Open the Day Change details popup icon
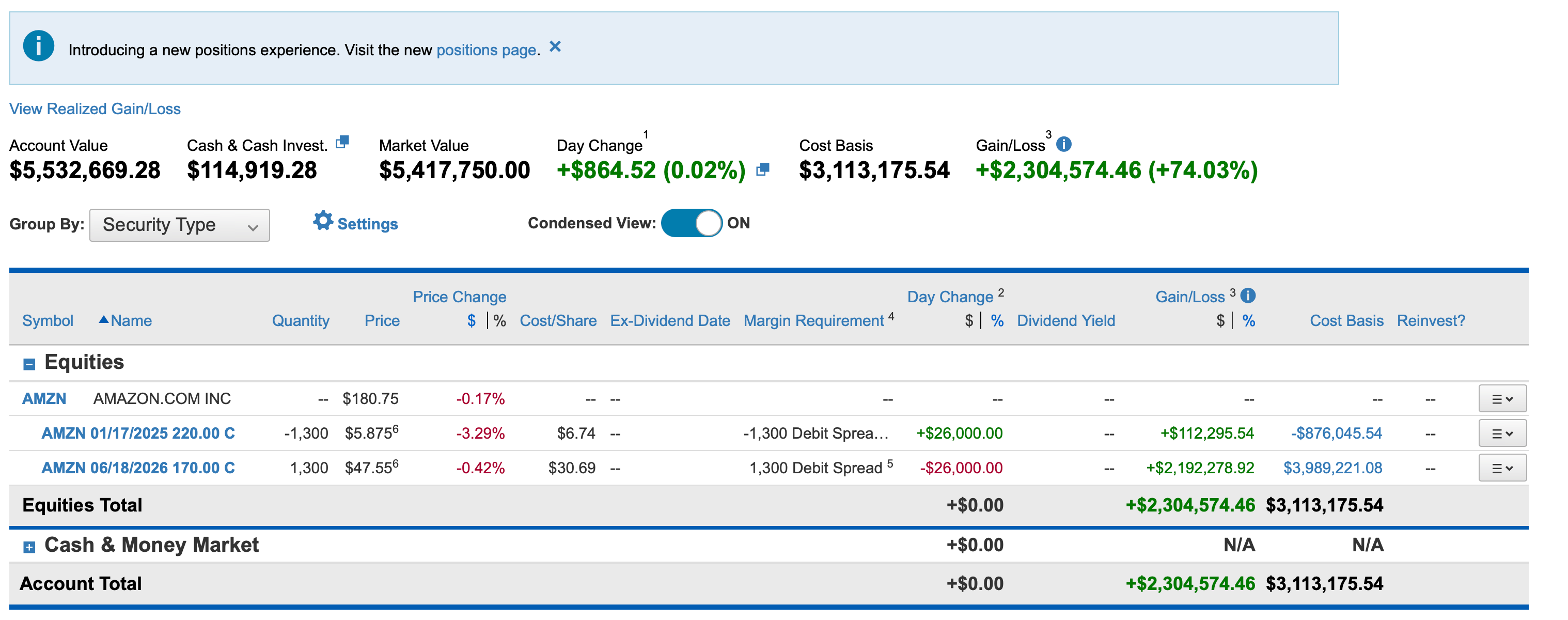The width and height of the screenshot is (1568, 620). coord(763,170)
